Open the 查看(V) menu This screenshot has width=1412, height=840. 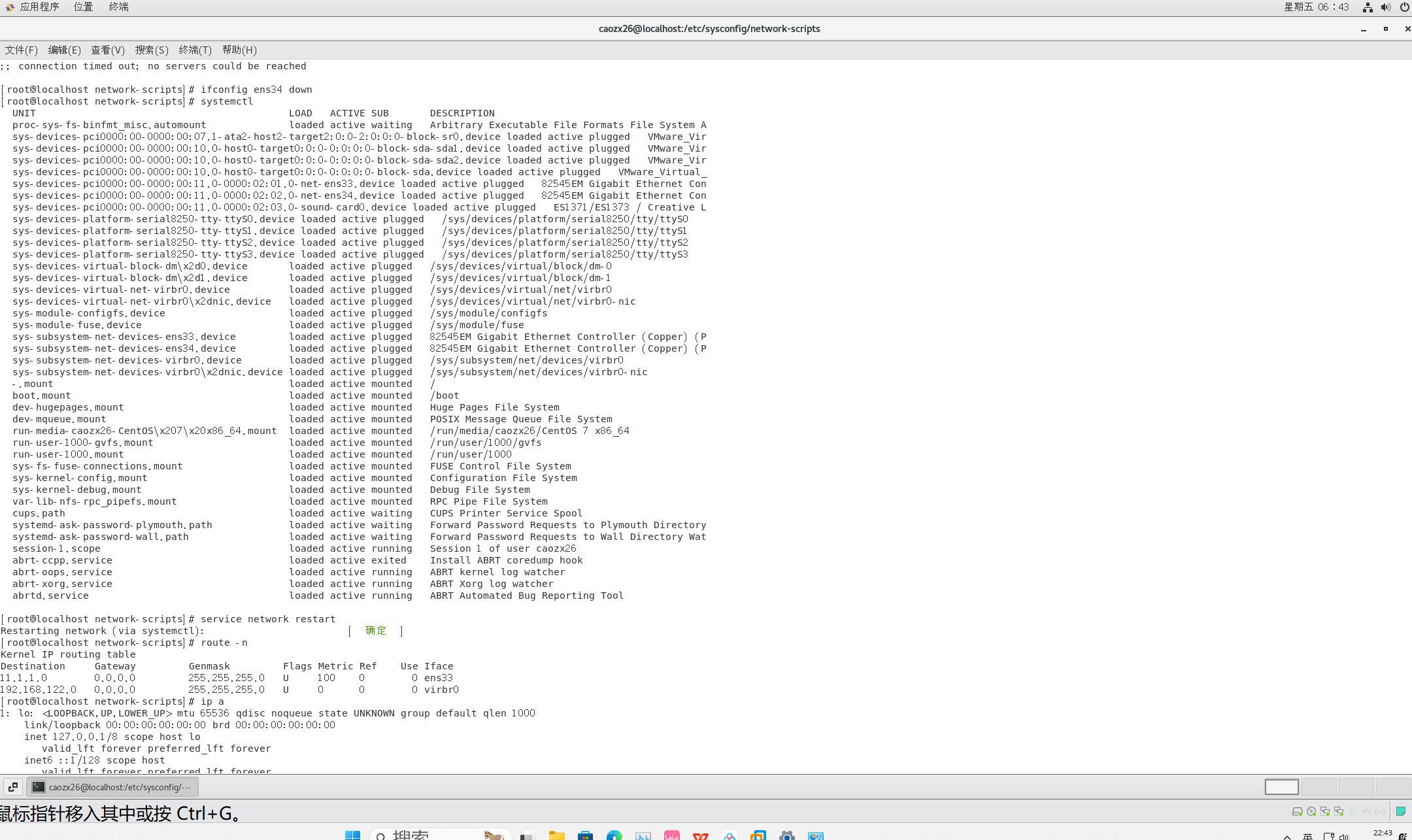tap(107, 50)
